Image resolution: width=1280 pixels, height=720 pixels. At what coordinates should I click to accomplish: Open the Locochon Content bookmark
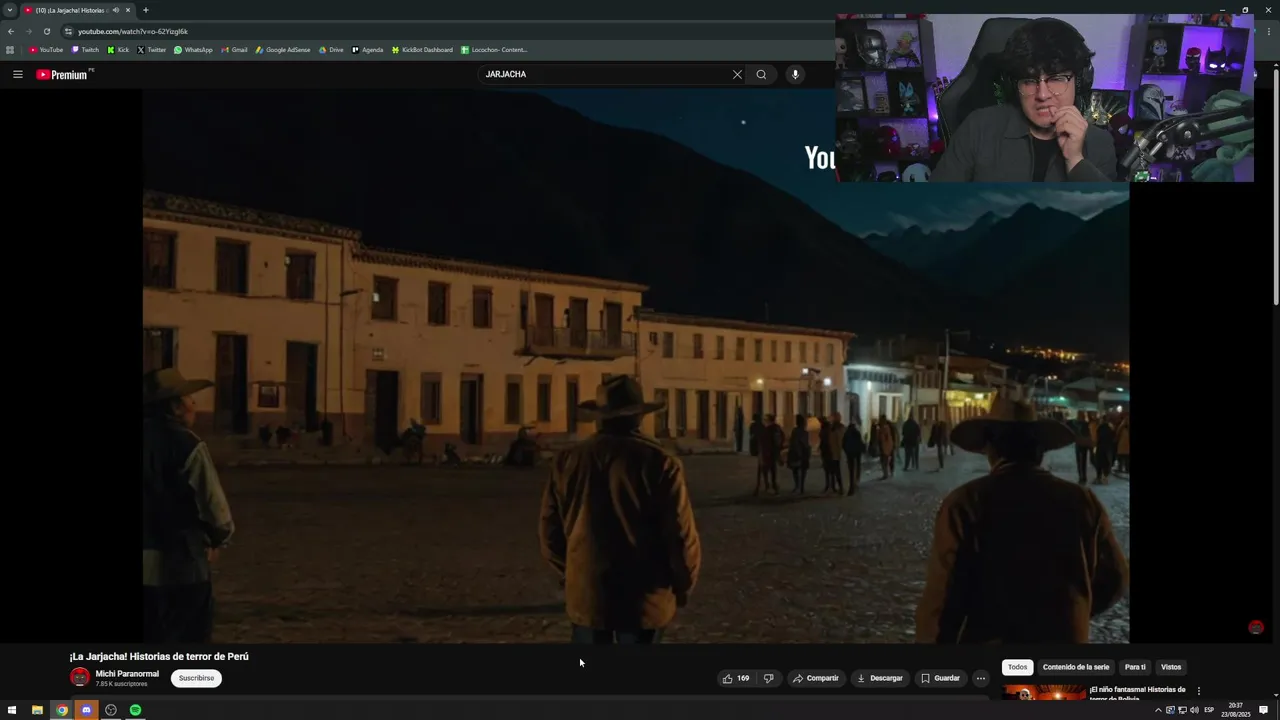pos(494,50)
